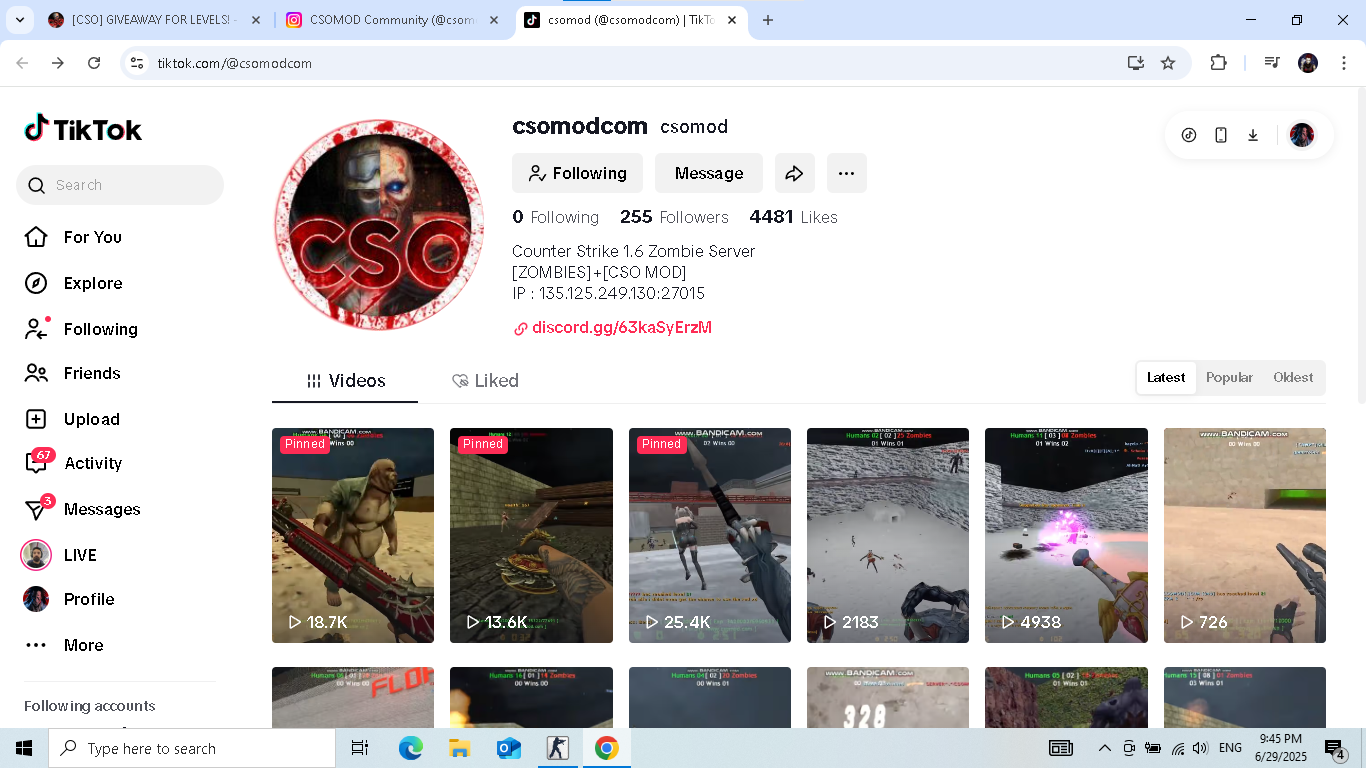Image resolution: width=1366 pixels, height=768 pixels.
Task: Open Messages in the sidebar
Action: click(101, 509)
